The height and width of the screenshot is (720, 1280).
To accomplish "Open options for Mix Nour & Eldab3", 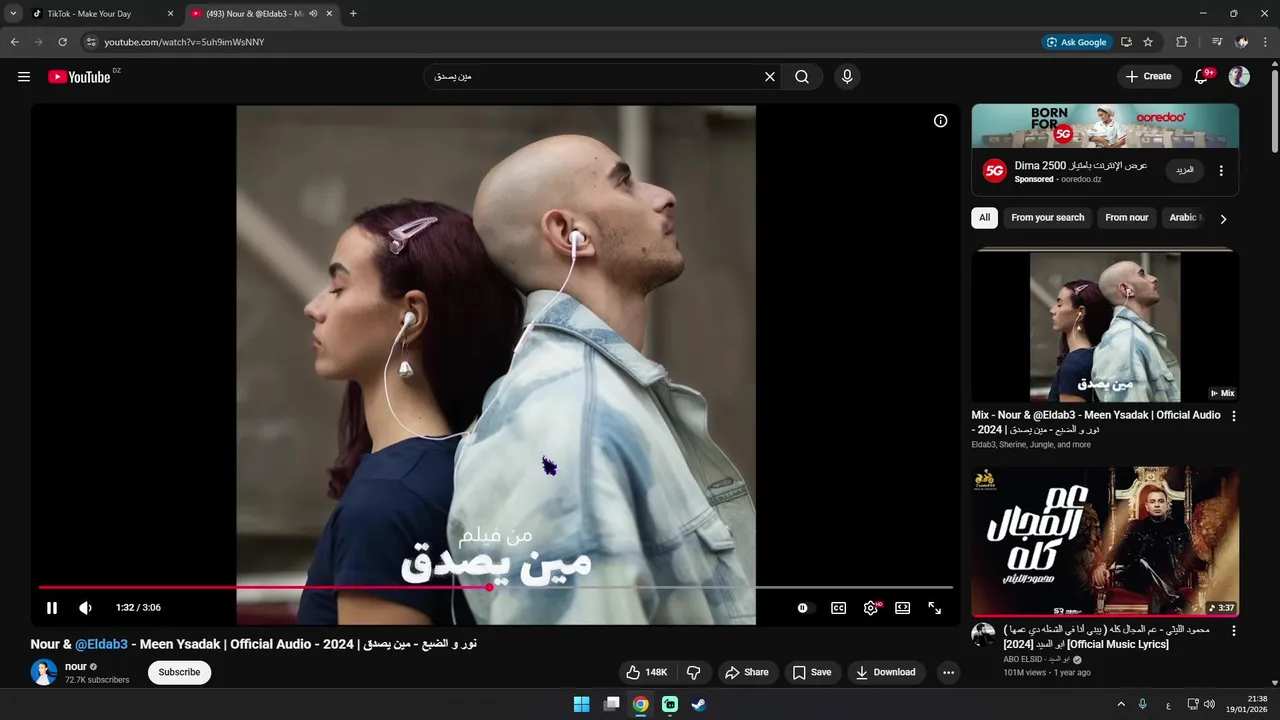I will tap(1233, 416).
